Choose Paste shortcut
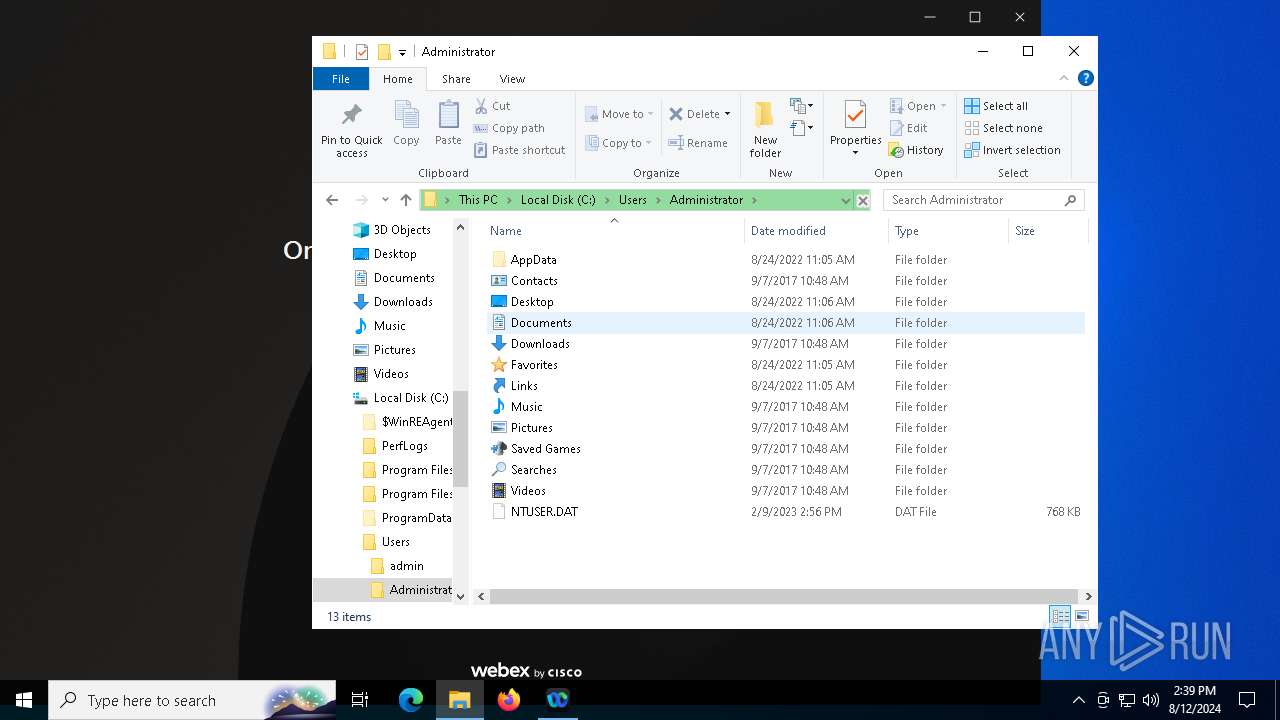 pyautogui.click(x=520, y=150)
